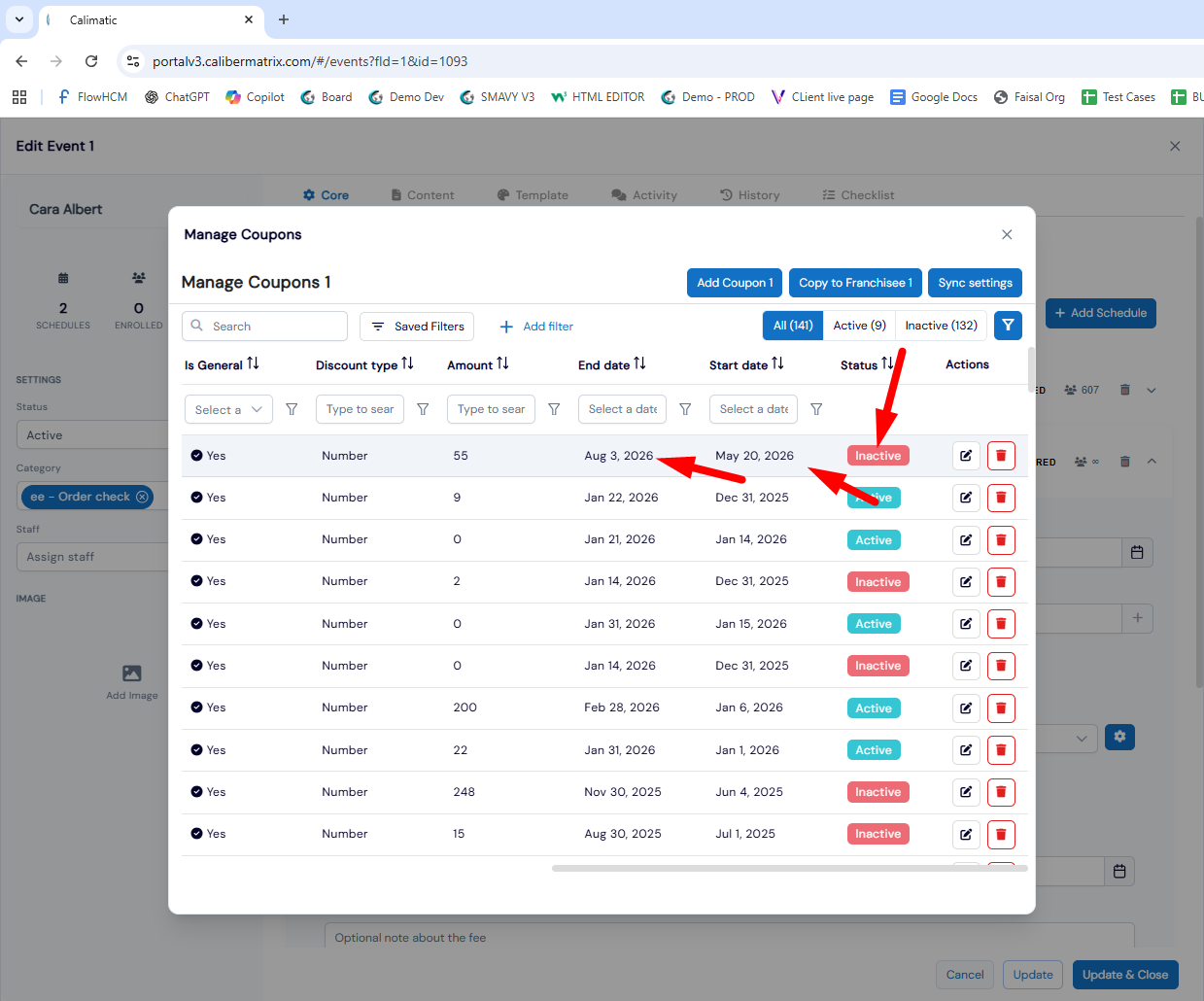Viewport: 1204px width, 1001px height.
Task: Open the blue filter funnel button
Action: point(1008,326)
